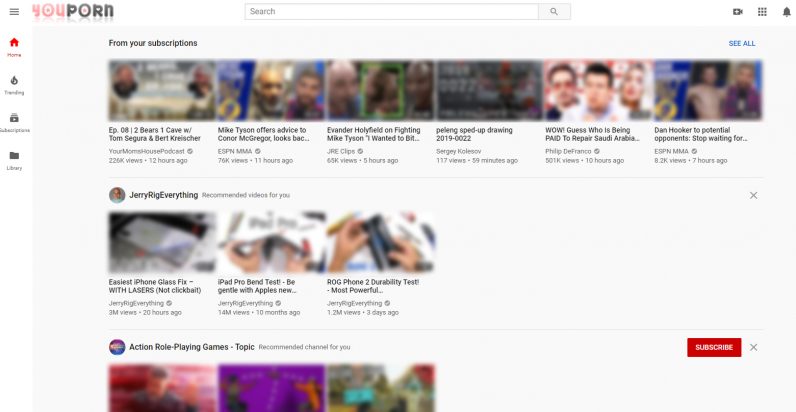Open the video upload camera icon
The image size is (796, 412).
point(737,12)
